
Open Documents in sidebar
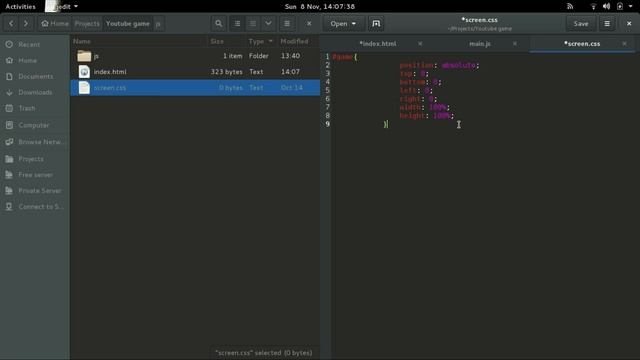coord(35,76)
